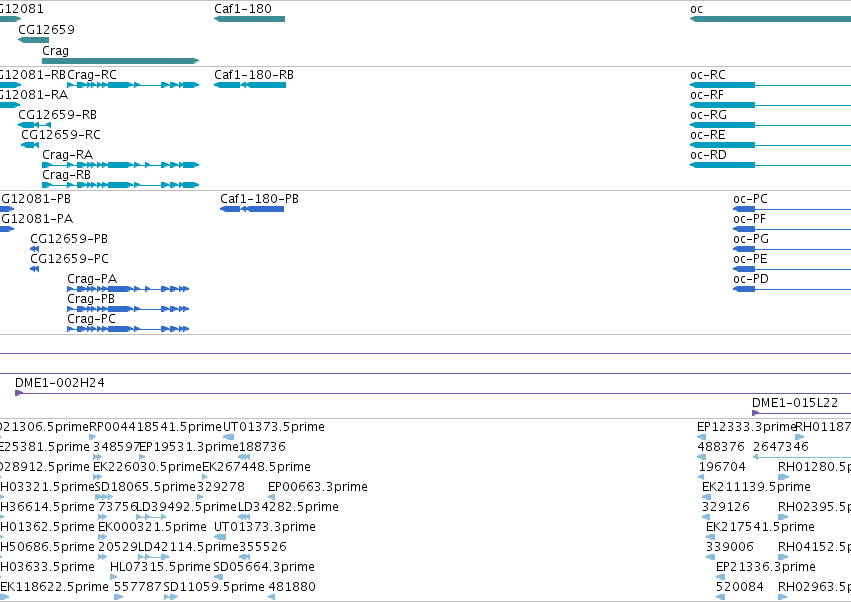This screenshot has width=851, height=602.
Task: Select the Crag-RA transcript label
Action: (67, 155)
